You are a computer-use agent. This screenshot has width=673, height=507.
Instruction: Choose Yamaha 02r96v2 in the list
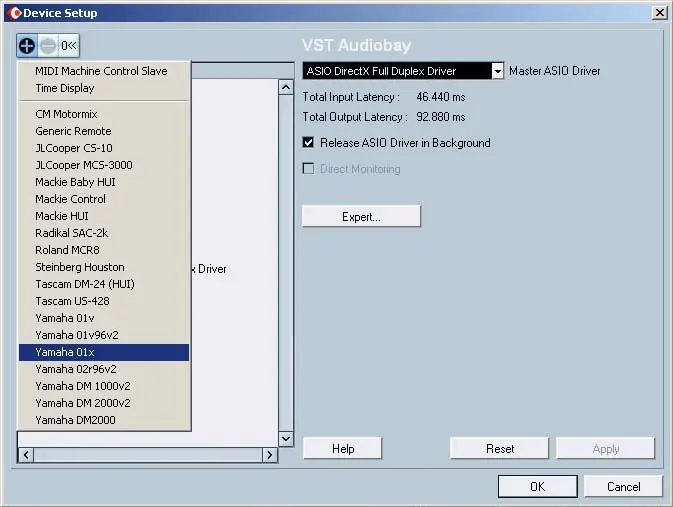pos(103,369)
